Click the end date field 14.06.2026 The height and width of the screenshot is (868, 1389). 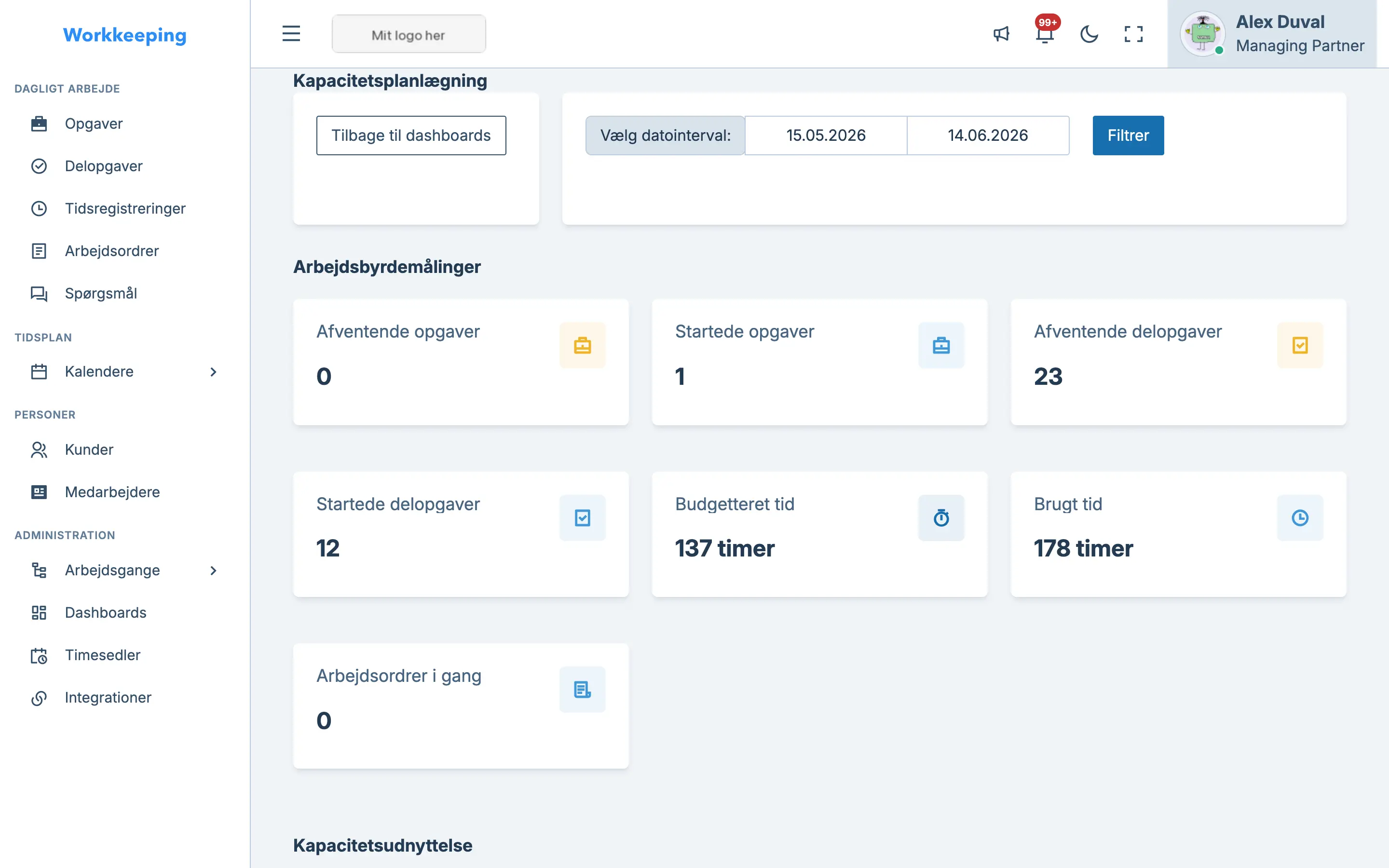click(988, 136)
